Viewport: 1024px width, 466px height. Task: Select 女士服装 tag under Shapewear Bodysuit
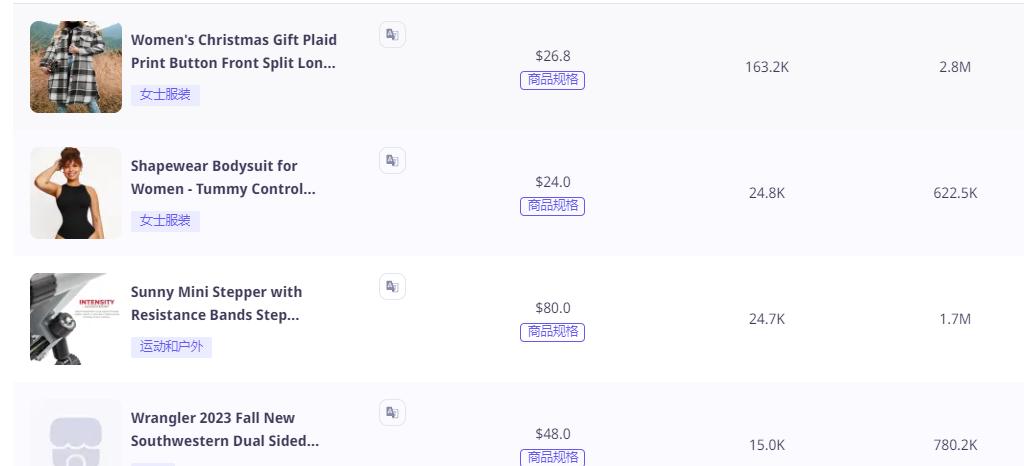click(165, 221)
